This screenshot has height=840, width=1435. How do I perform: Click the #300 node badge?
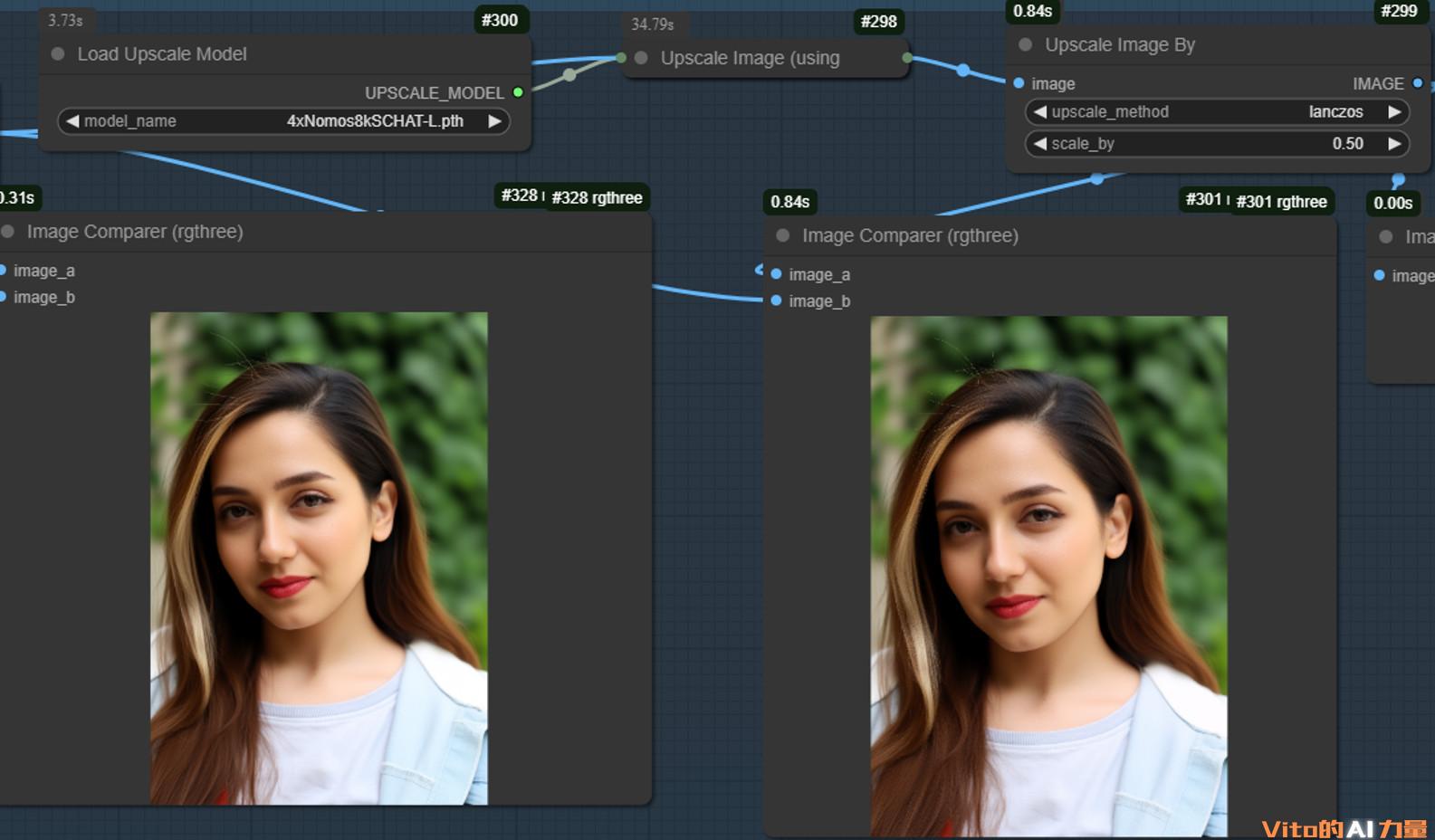click(x=500, y=20)
